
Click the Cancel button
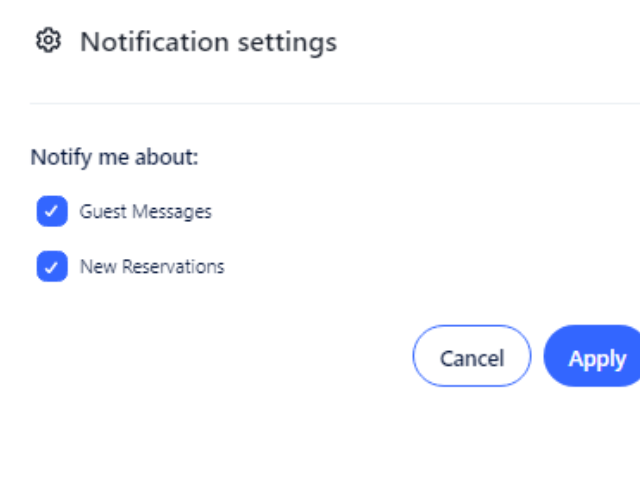click(x=472, y=356)
